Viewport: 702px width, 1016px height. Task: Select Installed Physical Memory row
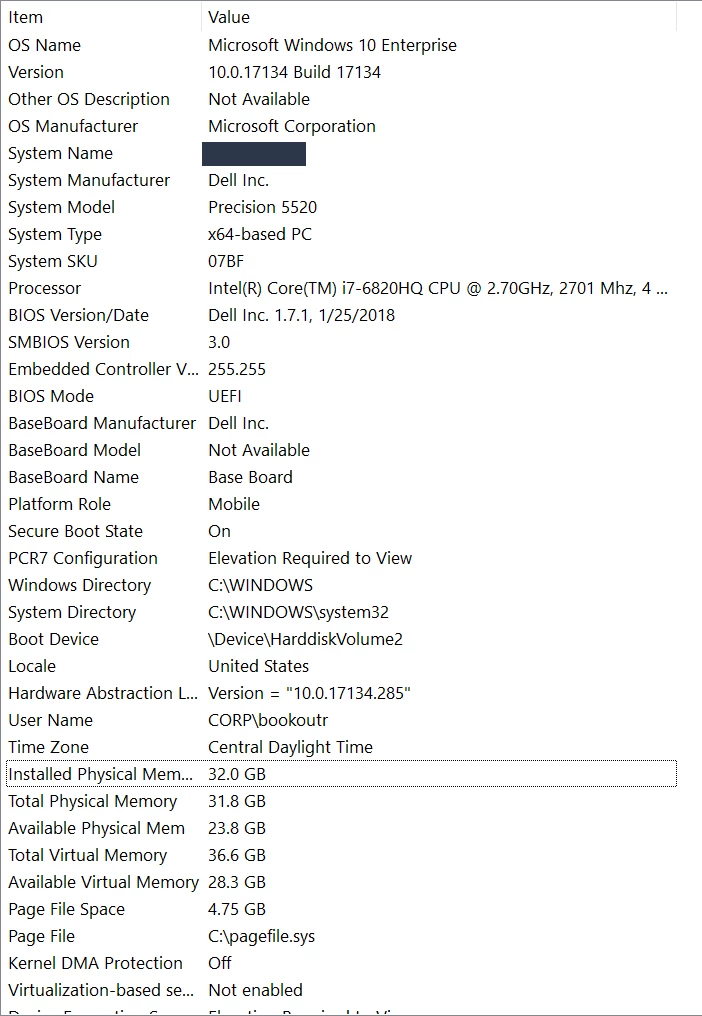342,774
